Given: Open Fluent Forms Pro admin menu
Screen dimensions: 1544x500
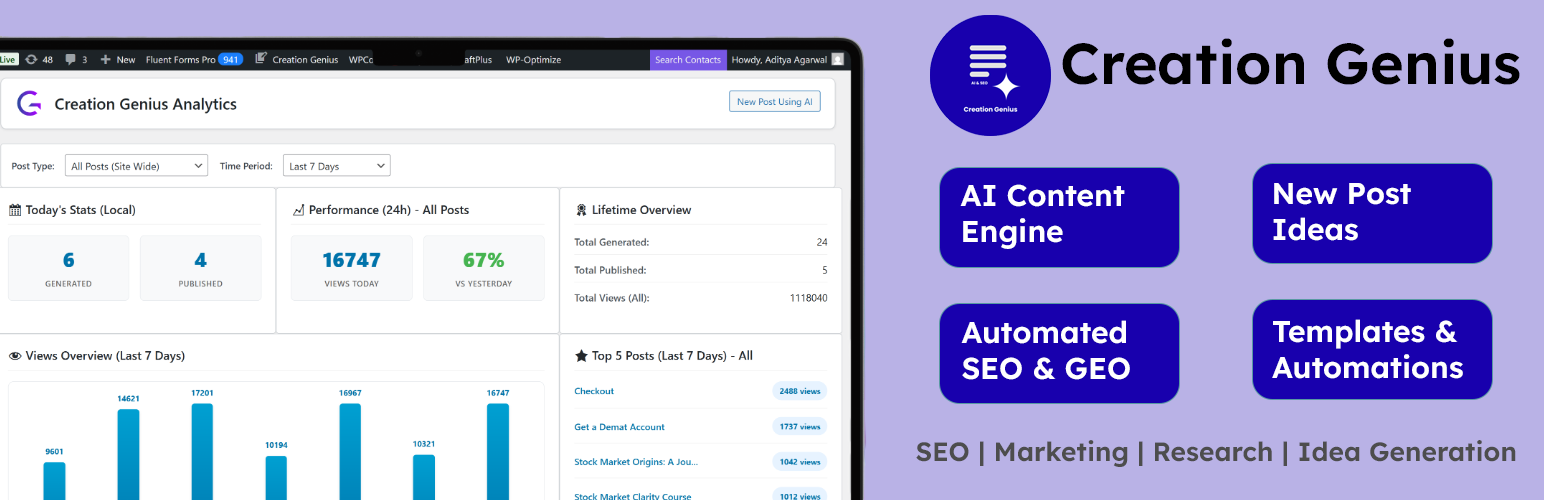Looking at the screenshot, I should [x=194, y=60].
